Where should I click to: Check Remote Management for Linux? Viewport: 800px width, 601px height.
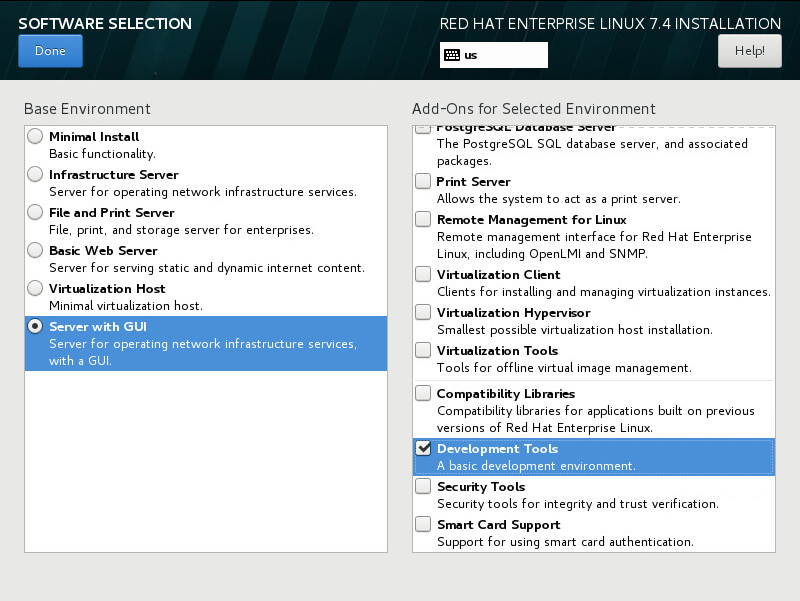423,219
